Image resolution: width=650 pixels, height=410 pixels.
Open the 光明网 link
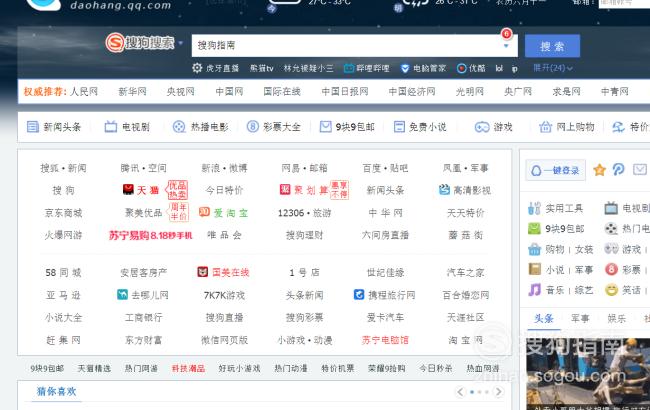tap(470, 92)
